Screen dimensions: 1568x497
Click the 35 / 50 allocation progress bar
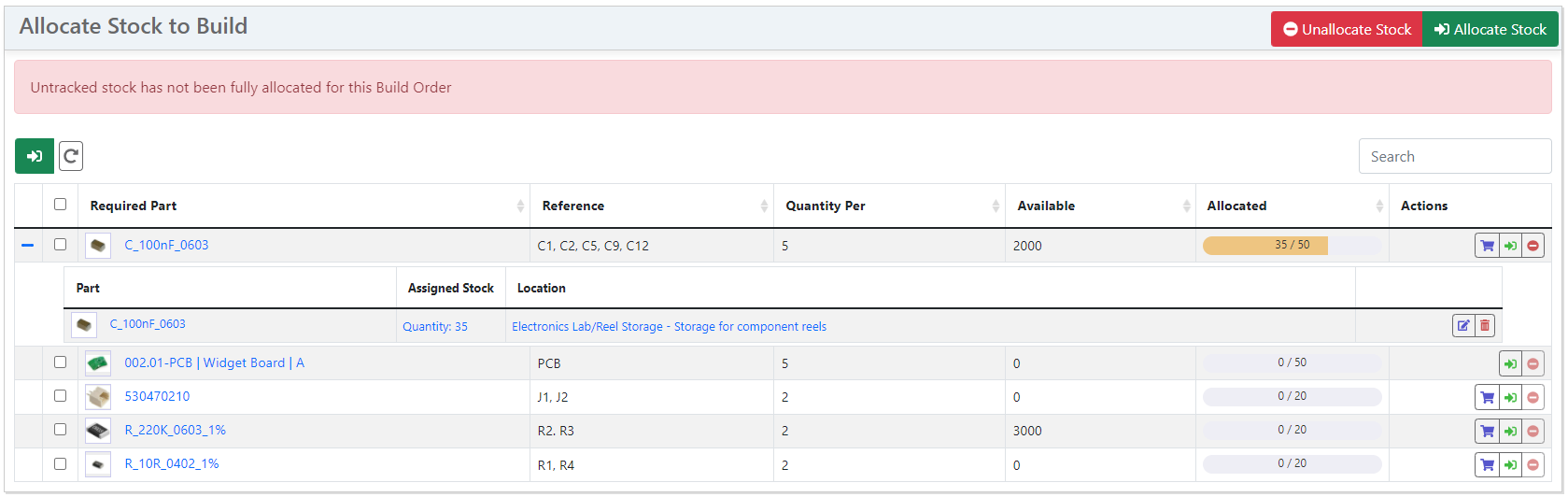(x=1292, y=245)
